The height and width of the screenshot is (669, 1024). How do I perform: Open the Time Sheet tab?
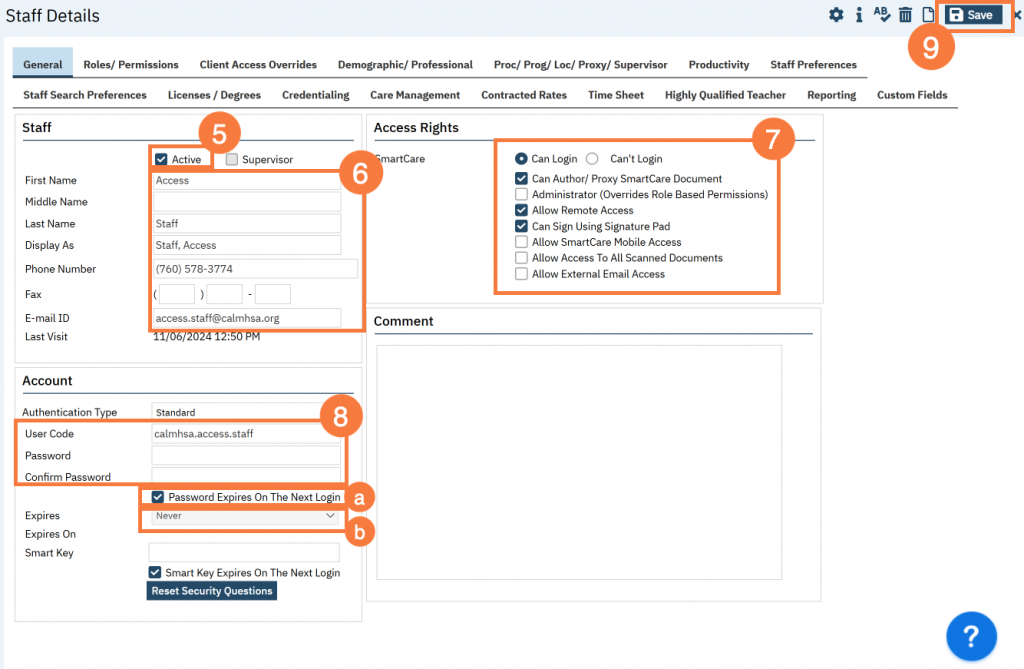(616, 95)
